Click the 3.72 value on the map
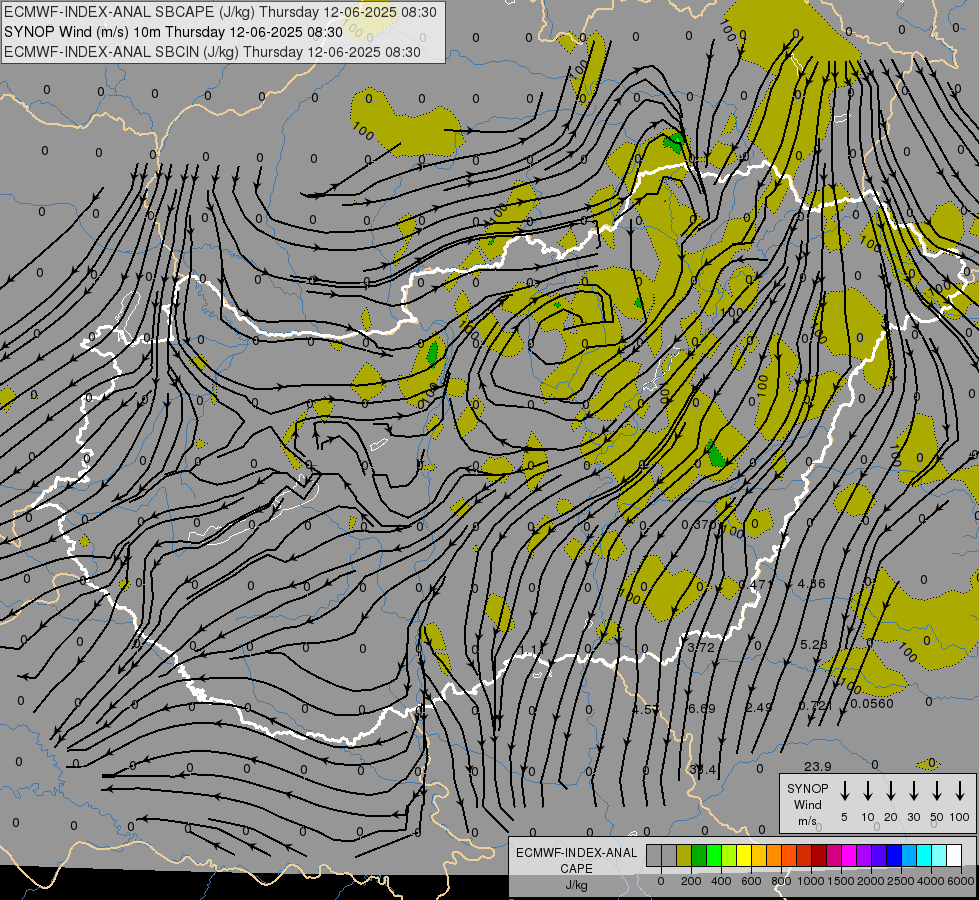Screen dimensions: 979x900 701,648
